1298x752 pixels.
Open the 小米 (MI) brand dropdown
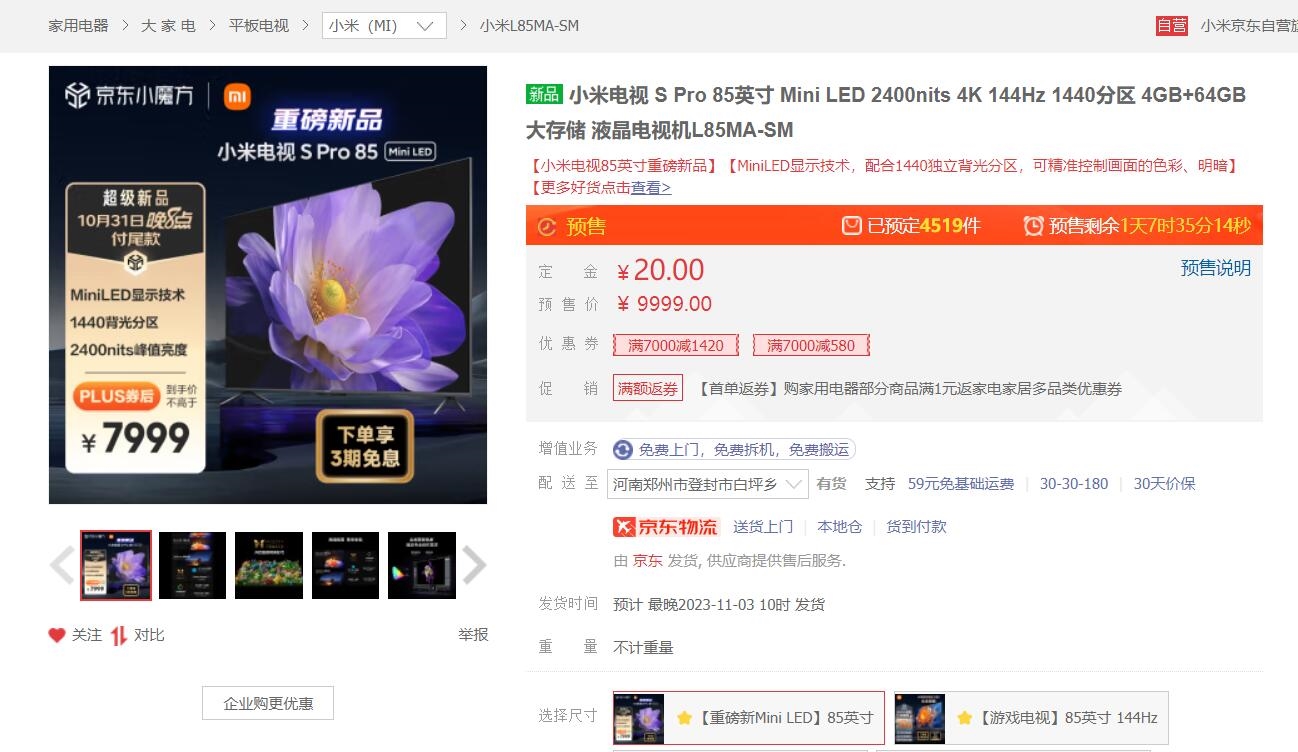(x=384, y=26)
